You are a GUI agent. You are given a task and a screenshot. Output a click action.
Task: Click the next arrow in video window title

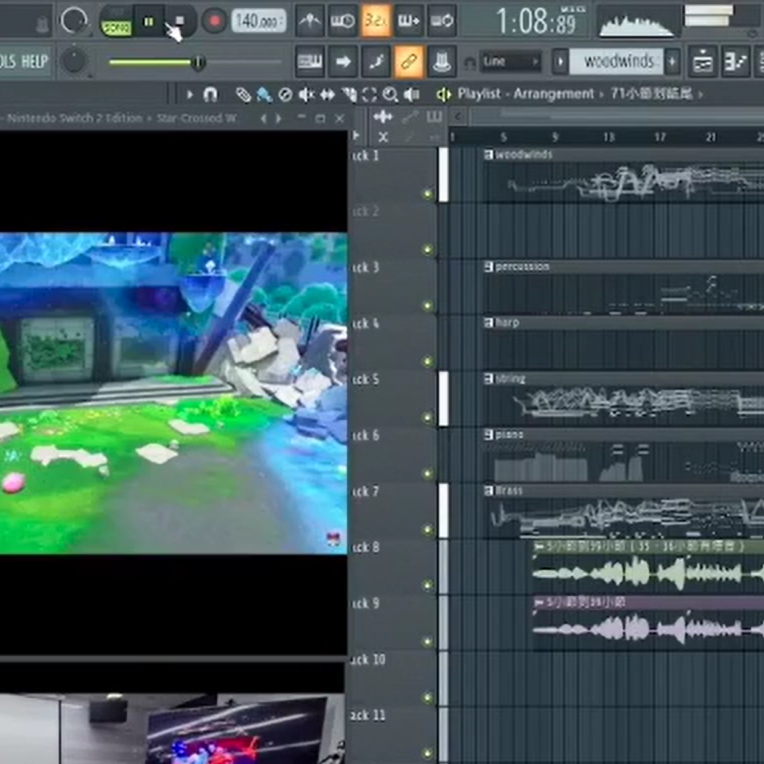[278, 118]
